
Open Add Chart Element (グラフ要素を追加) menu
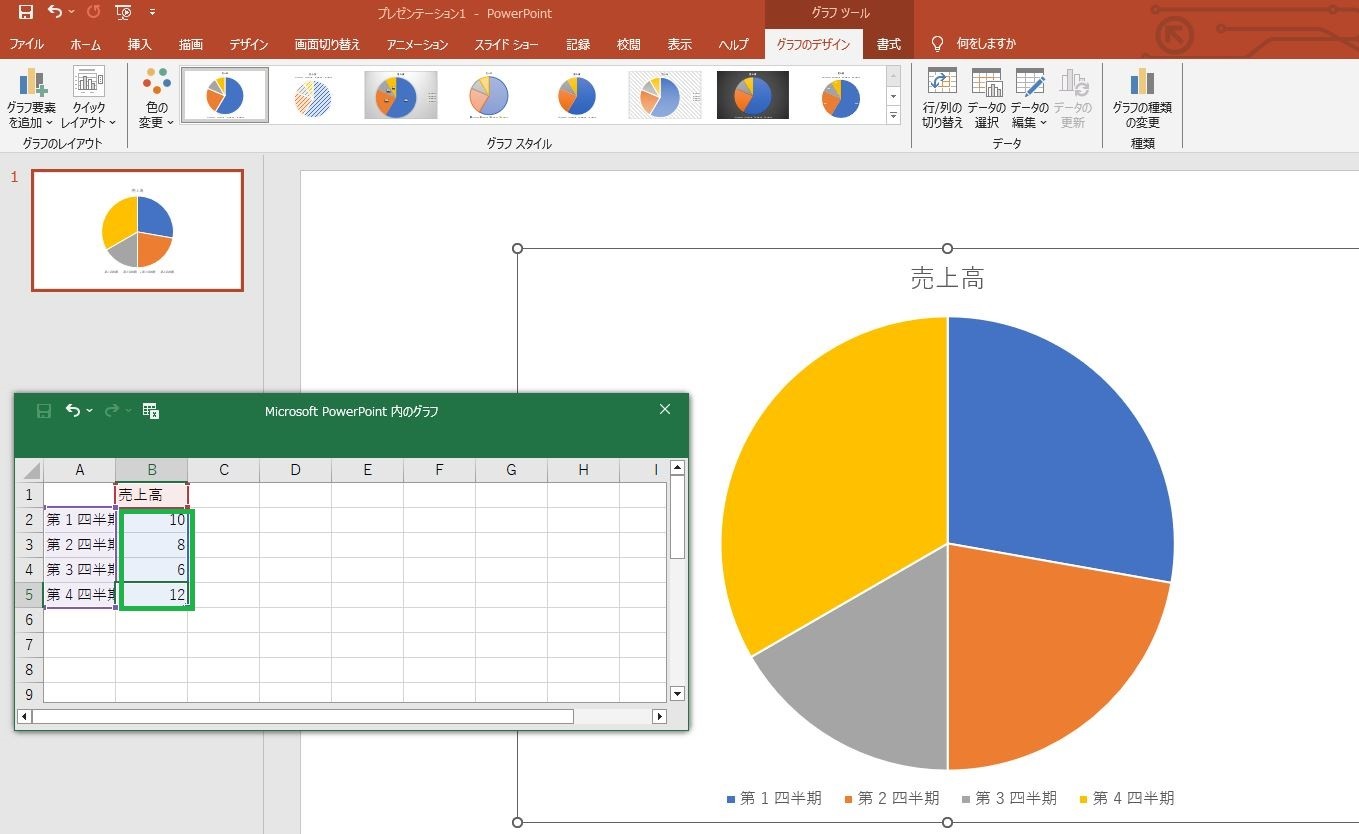[x=33, y=98]
